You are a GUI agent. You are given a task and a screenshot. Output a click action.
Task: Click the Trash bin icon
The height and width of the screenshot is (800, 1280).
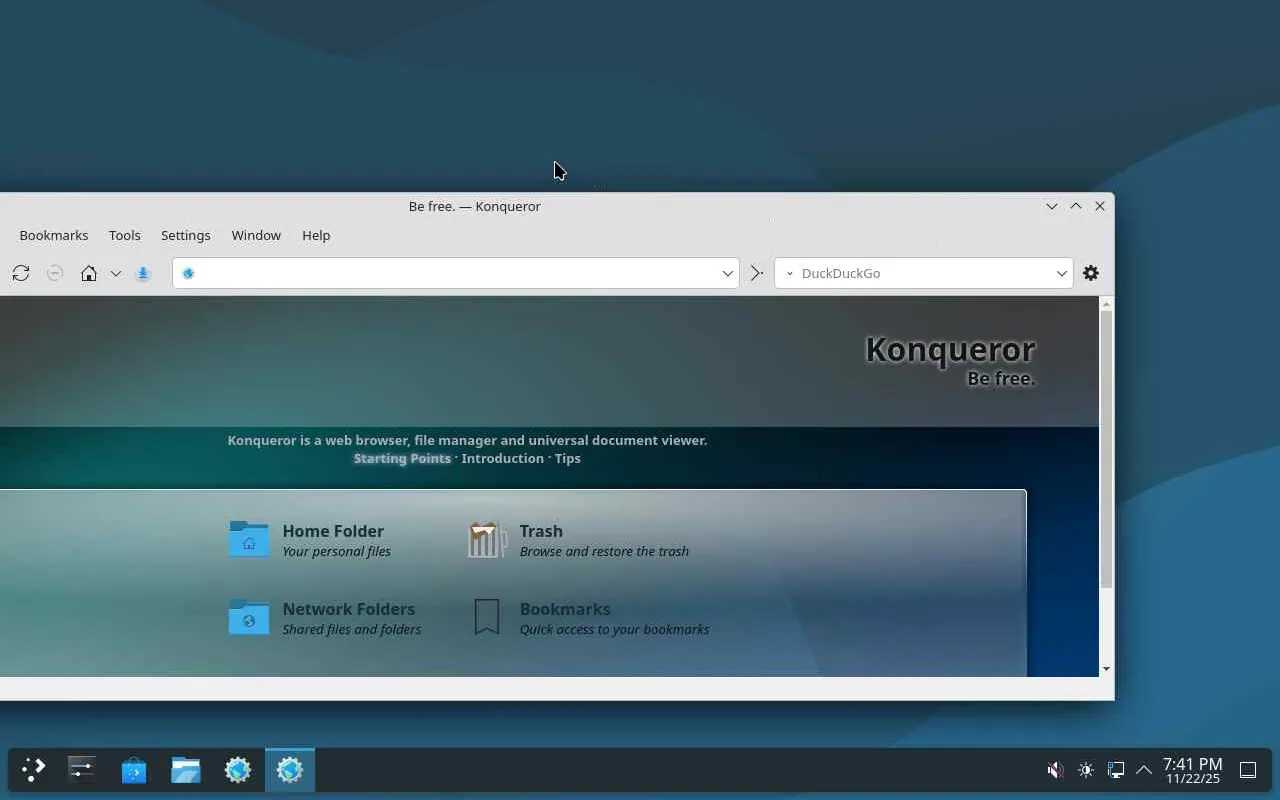click(487, 540)
